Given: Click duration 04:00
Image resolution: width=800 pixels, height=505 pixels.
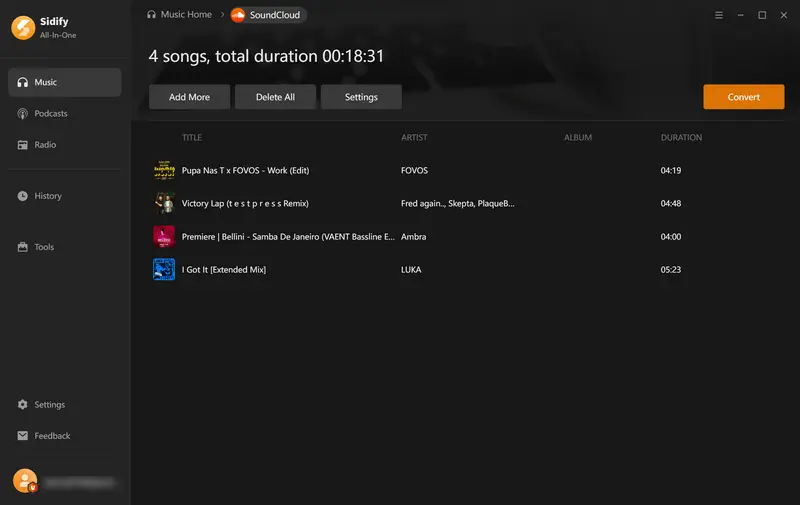Looking at the screenshot, I should click(x=671, y=237).
